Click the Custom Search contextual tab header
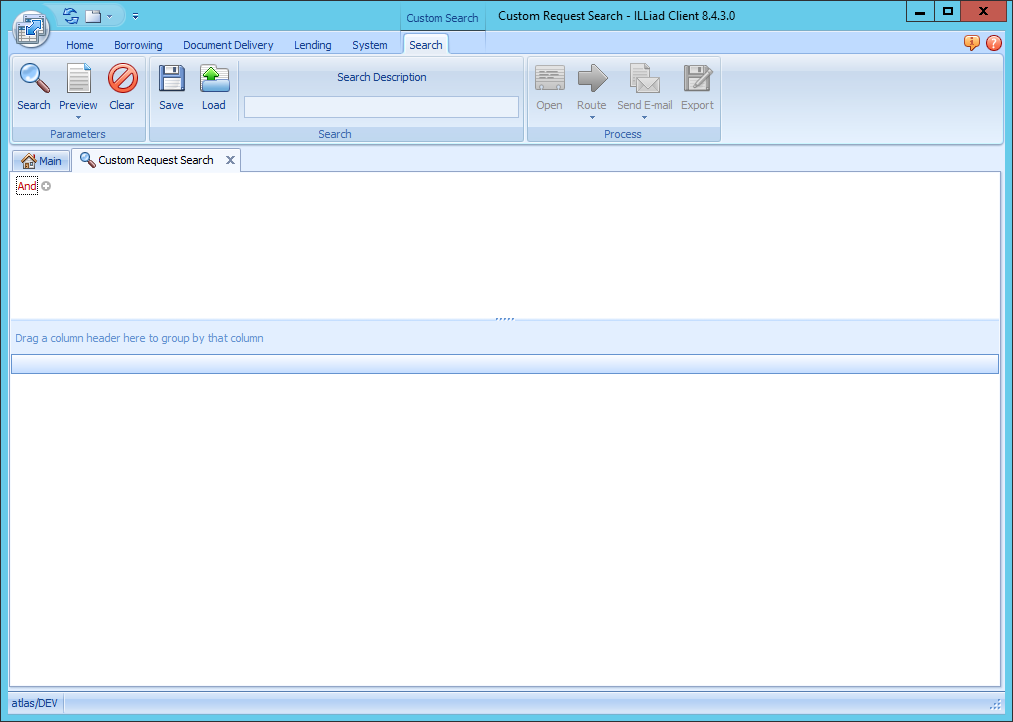Screen dimensions: 1013x722 coord(443,18)
